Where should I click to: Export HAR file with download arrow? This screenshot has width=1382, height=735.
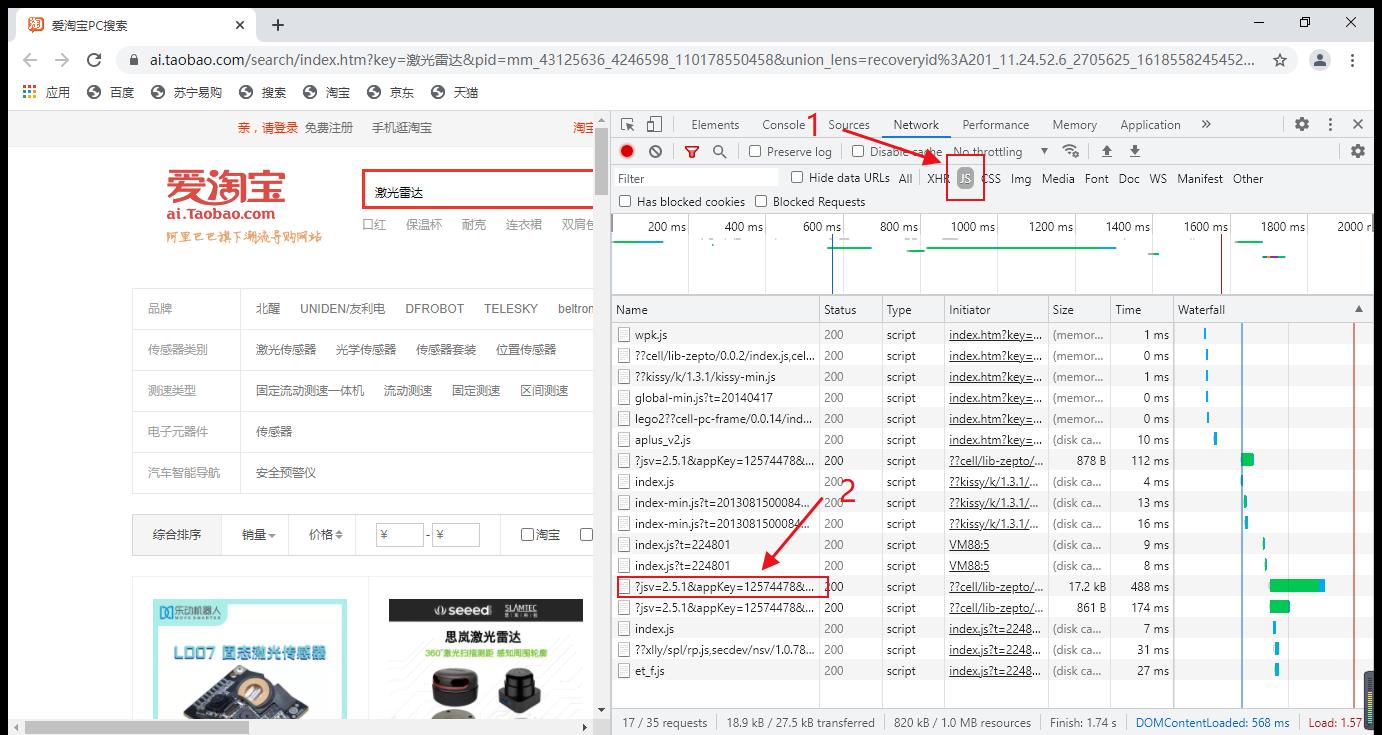tap(1135, 151)
